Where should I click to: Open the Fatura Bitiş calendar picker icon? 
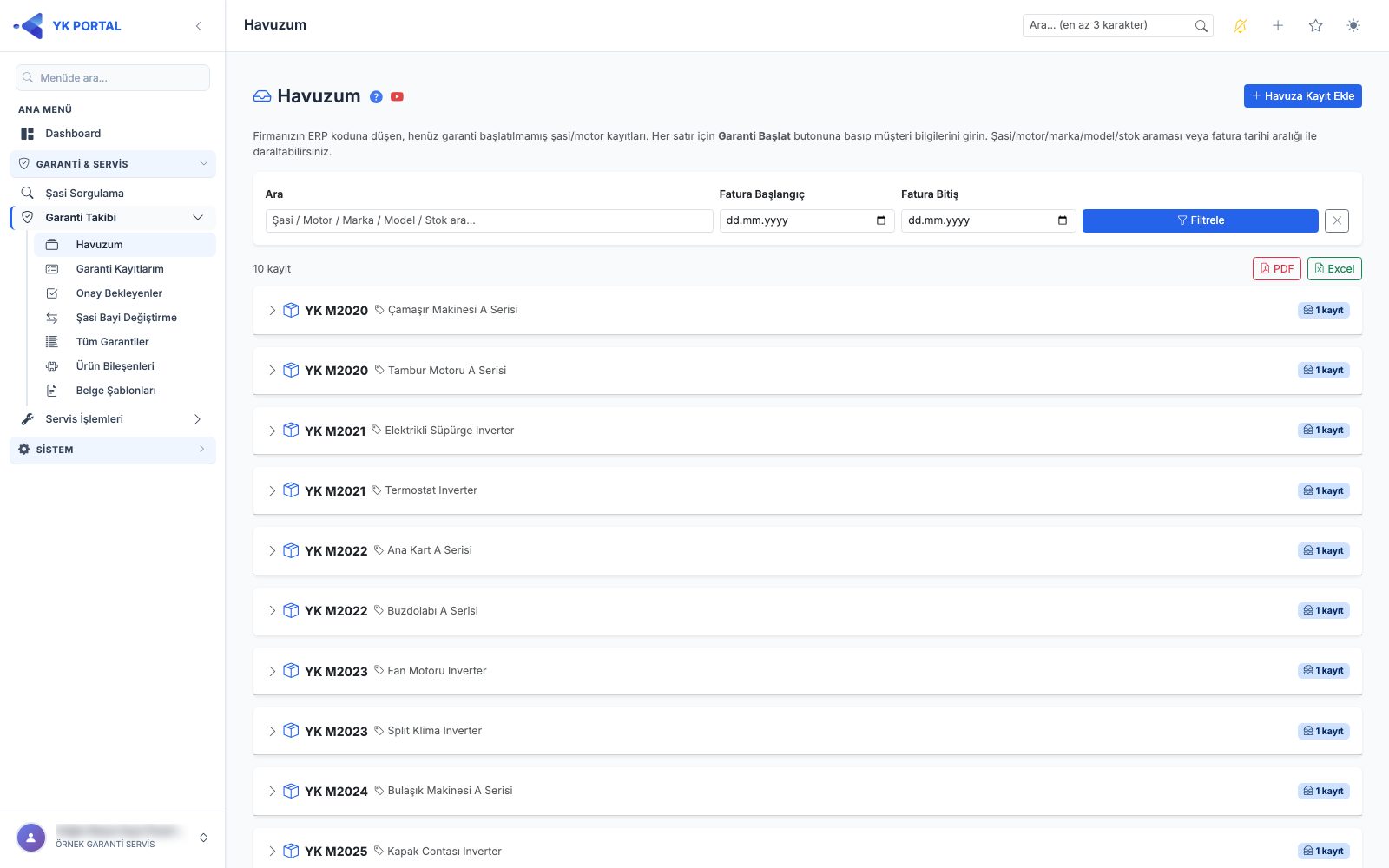point(1063,220)
